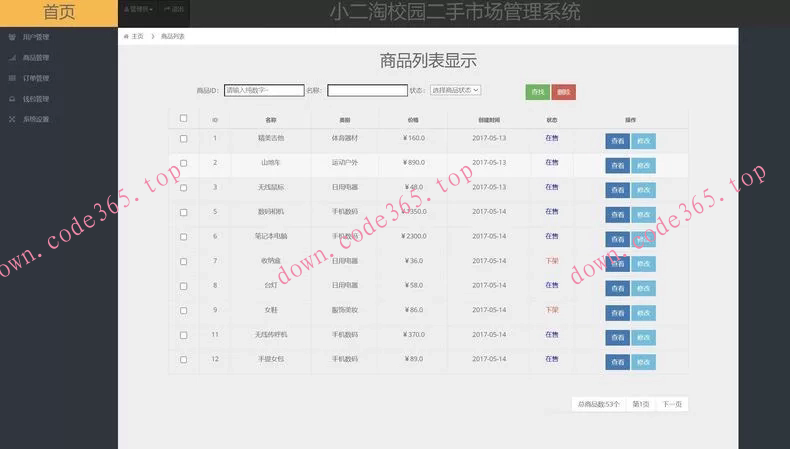Open the 管理员 dropdown in the top bar
This screenshot has height=449, width=790.
coord(138,9)
